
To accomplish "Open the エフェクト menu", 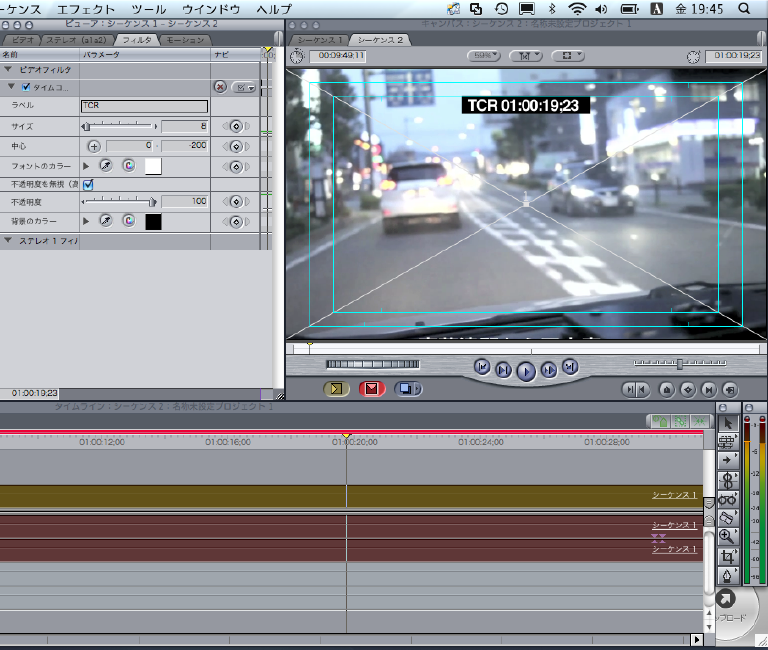I will point(86,9).
